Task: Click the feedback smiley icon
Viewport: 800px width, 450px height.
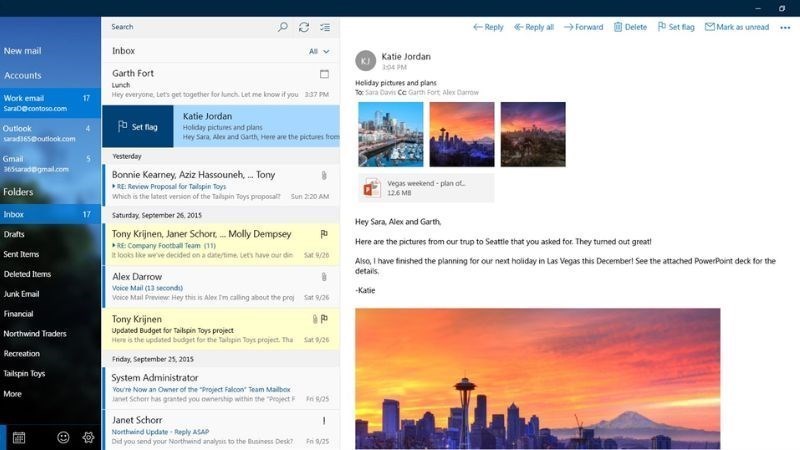Action: coord(63,437)
